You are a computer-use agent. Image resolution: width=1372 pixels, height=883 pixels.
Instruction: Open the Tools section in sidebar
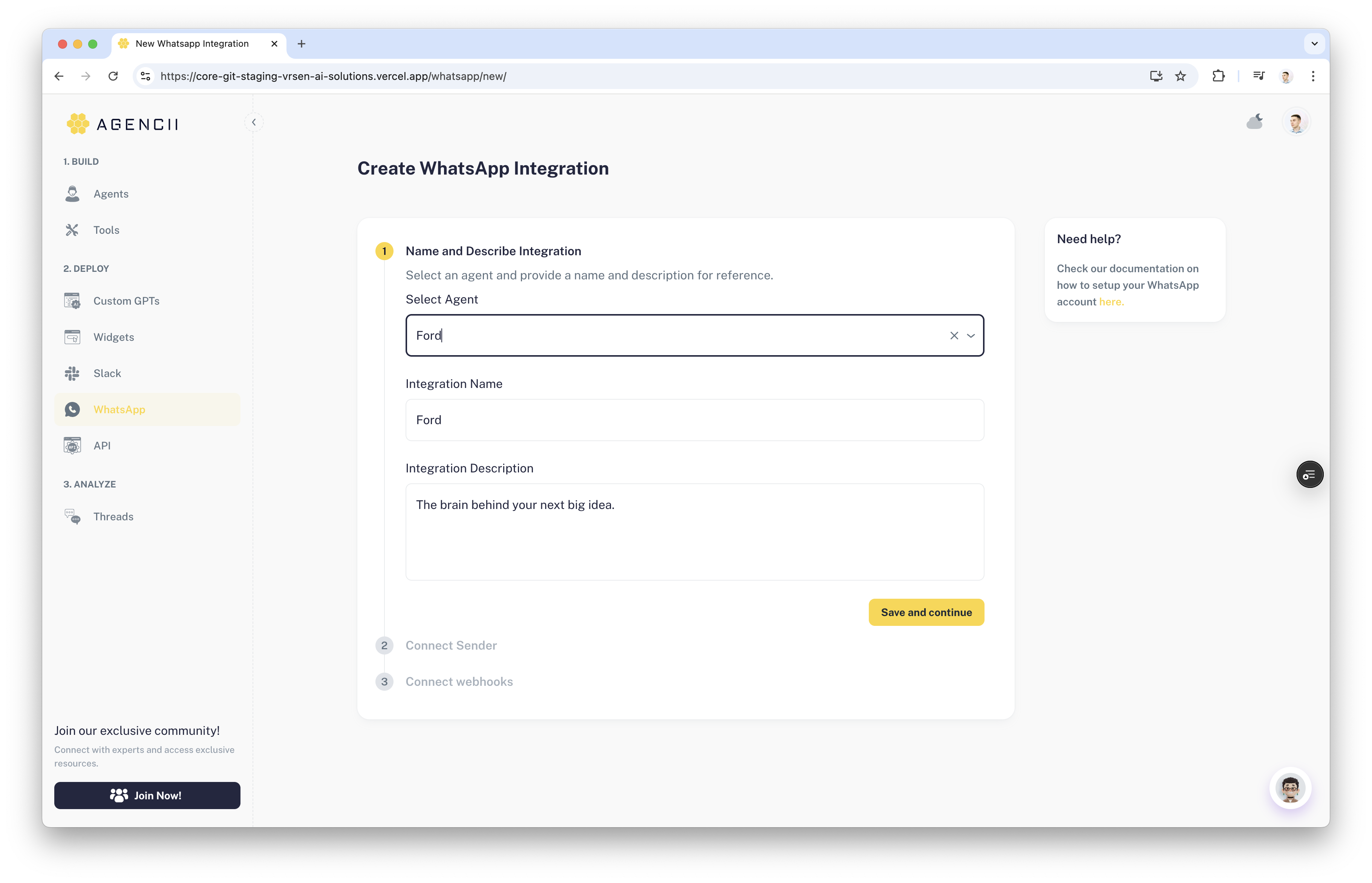point(106,230)
